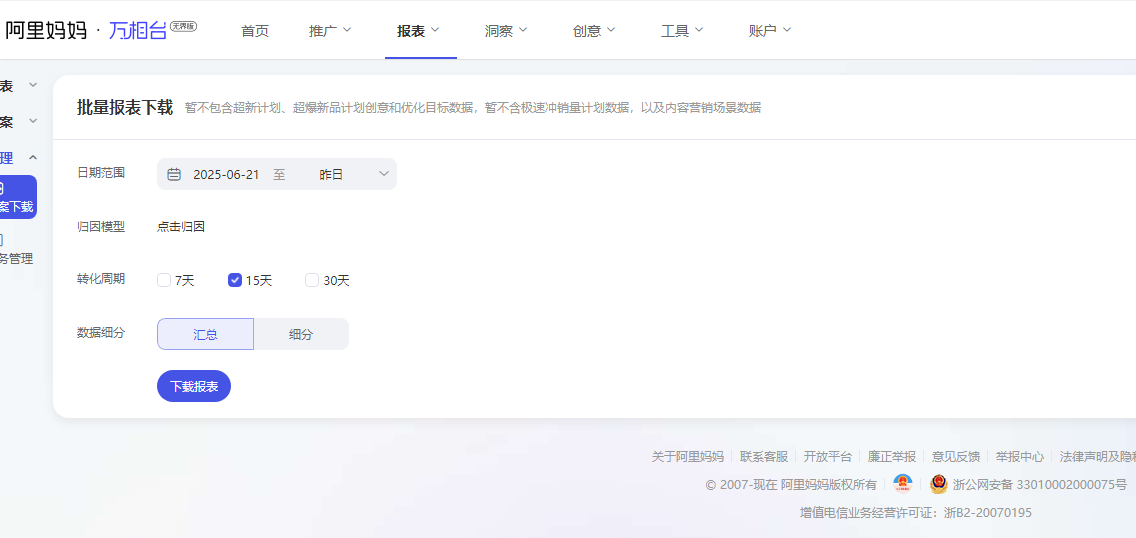
Task: Open the 洞察 navigation menu
Action: point(506,31)
